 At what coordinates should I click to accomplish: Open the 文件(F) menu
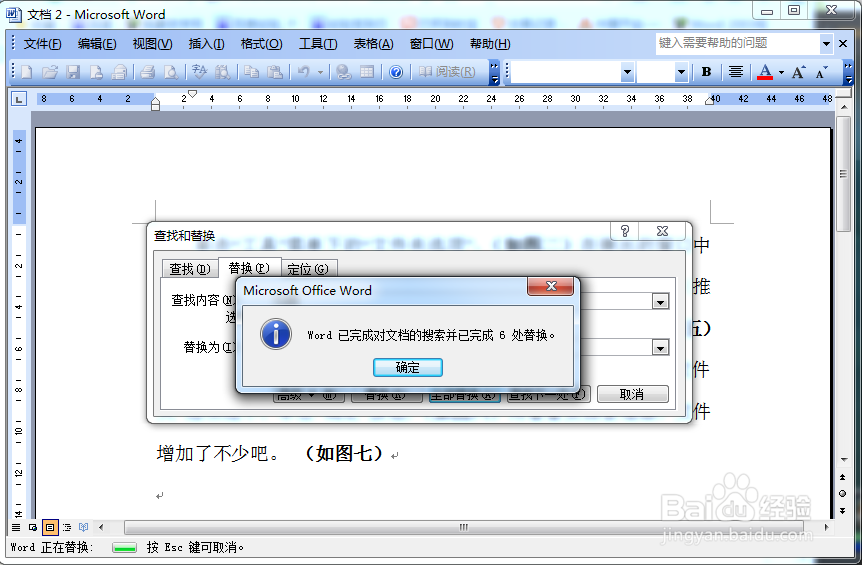[x=42, y=44]
